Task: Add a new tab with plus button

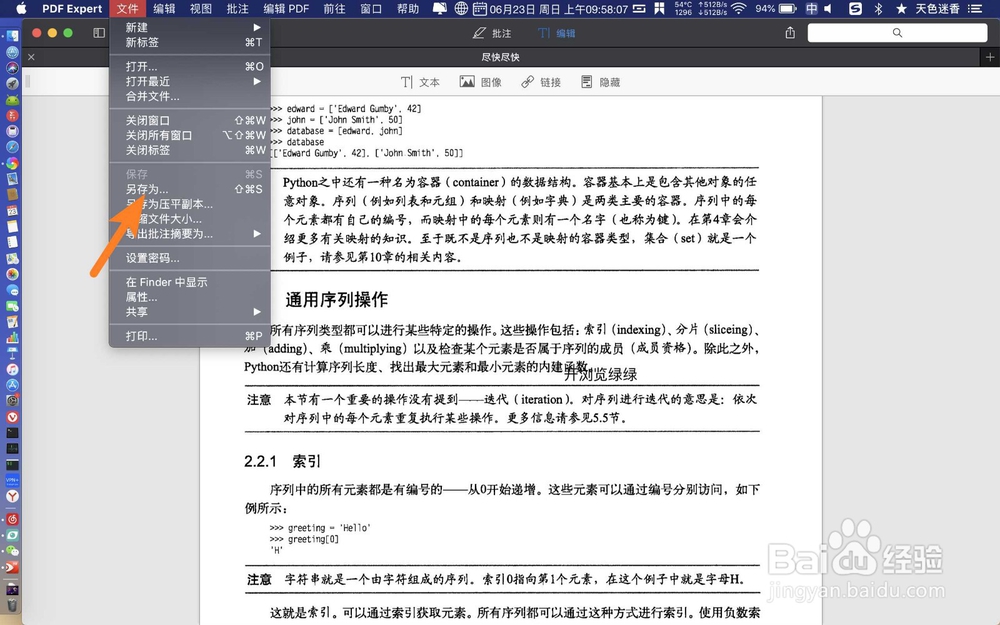Action: [990, 57]
